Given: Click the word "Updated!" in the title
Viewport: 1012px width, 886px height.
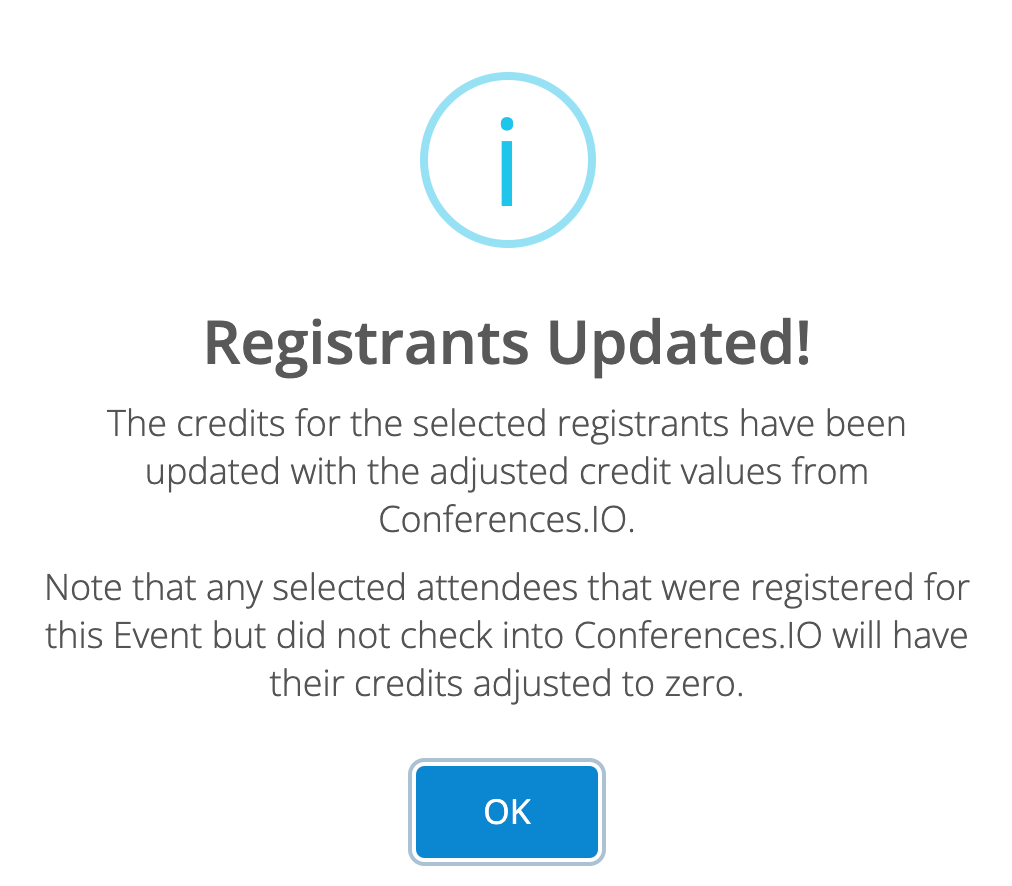Looking at the screenshot, I should 679,345.
